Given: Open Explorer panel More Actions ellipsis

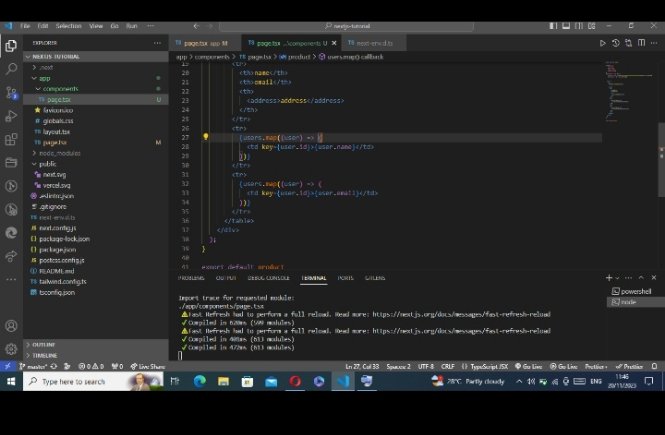Looking at the screenshot, I should click(157, 43).
